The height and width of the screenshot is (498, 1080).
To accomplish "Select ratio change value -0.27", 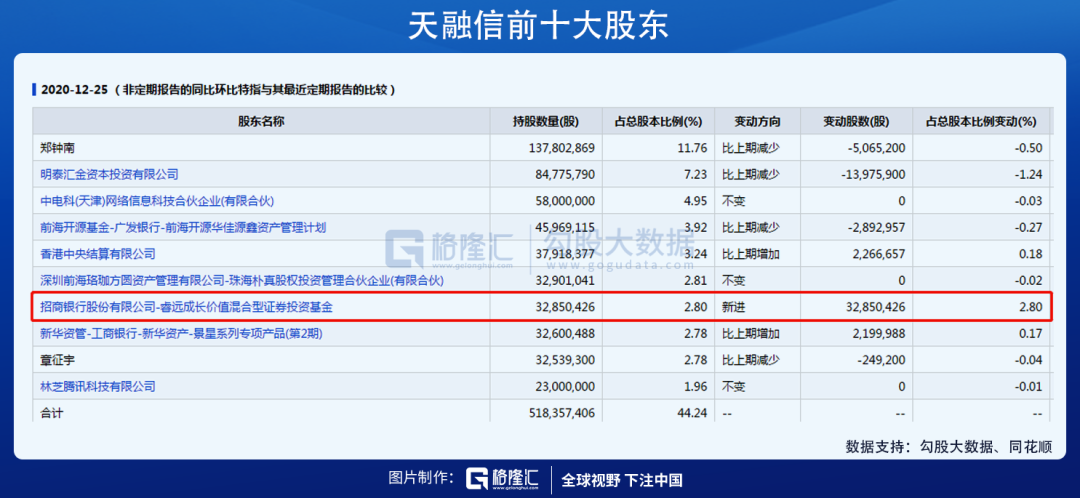I will [1029, 227].
